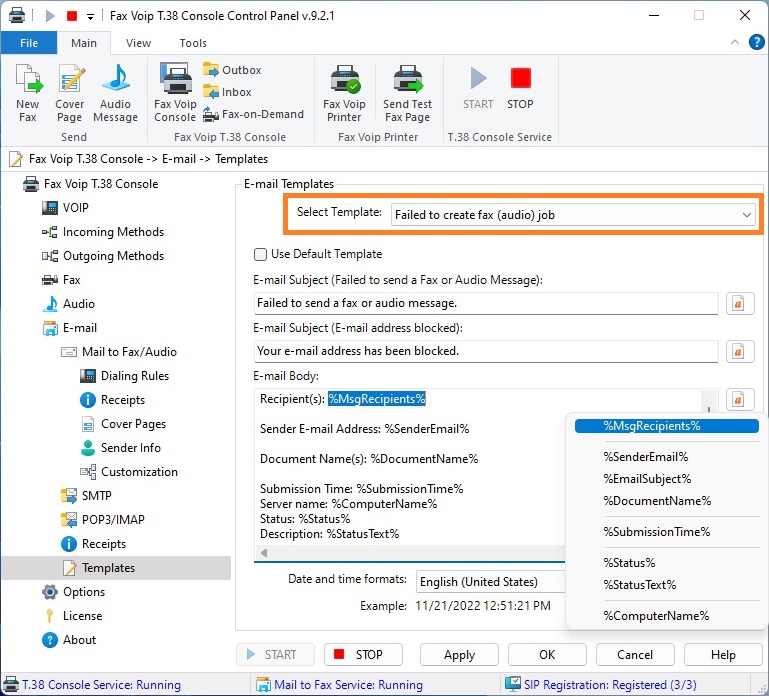The image size is (769, 696).
Task: Click the Failed to send subject field
Action: (486, 303)
